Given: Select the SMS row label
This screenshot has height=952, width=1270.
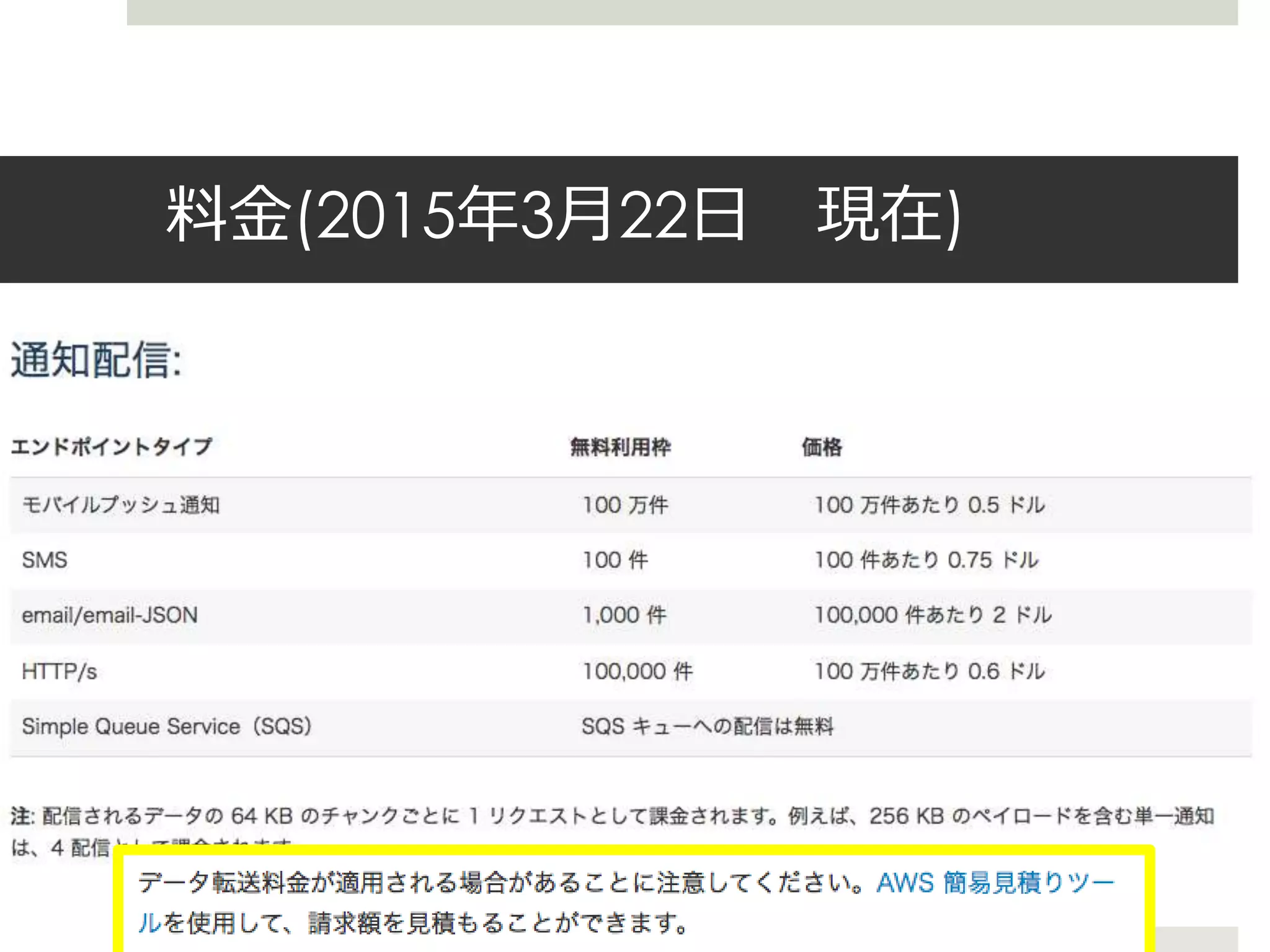Looking at the screenshot, I should [44, 560].
